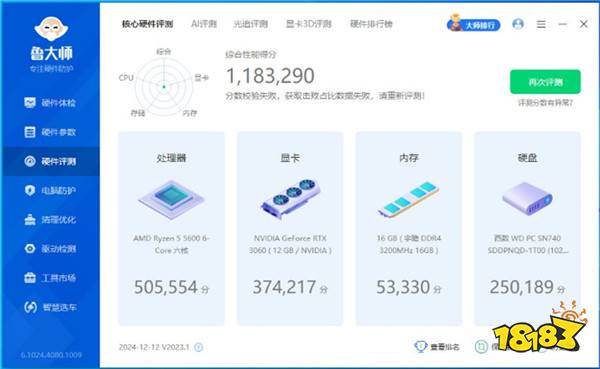Select 硬件评测 in the sidebar

pyautogui.click(x=50, y=161)
